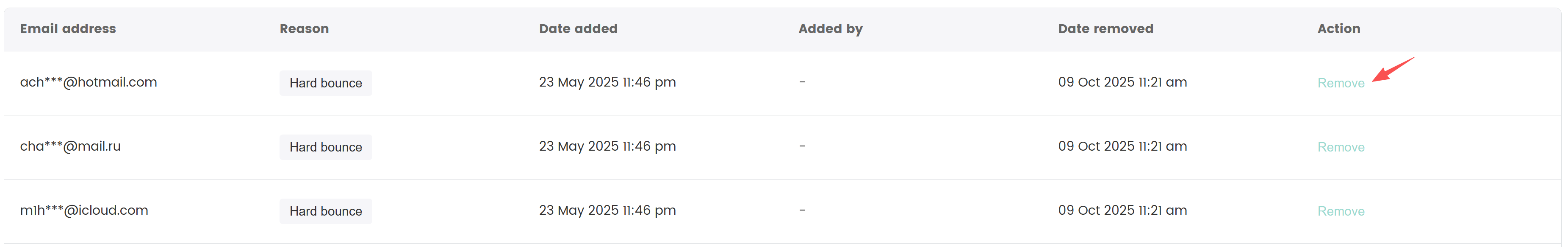Image resolution: width=1568 pixels, height=247 pixels.
Task: Click Hard bounce badge in icloud.com row
Action: coord(326,211)
